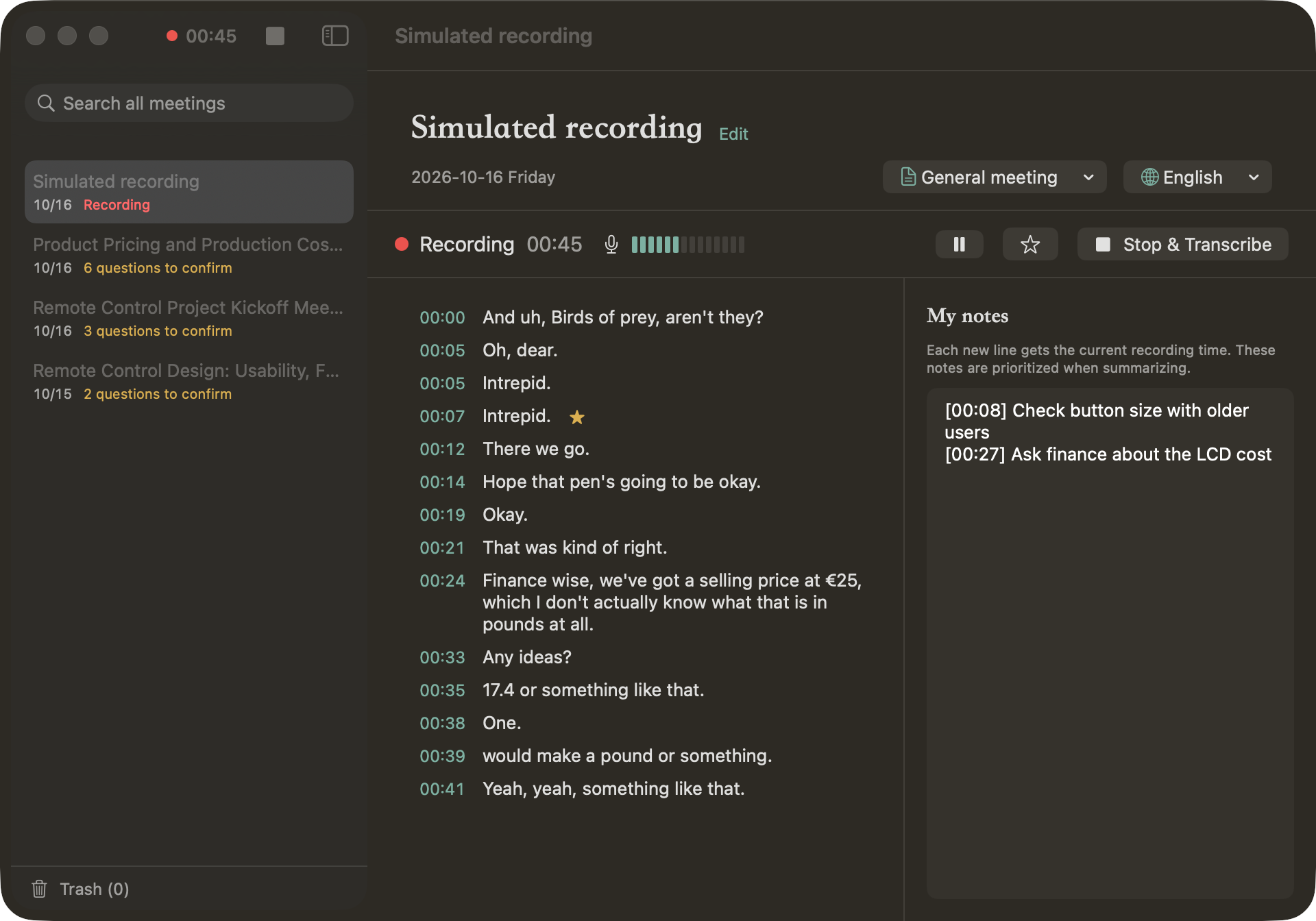
Task: Open the English language dropdown
Action: [x=1197, y=177]
